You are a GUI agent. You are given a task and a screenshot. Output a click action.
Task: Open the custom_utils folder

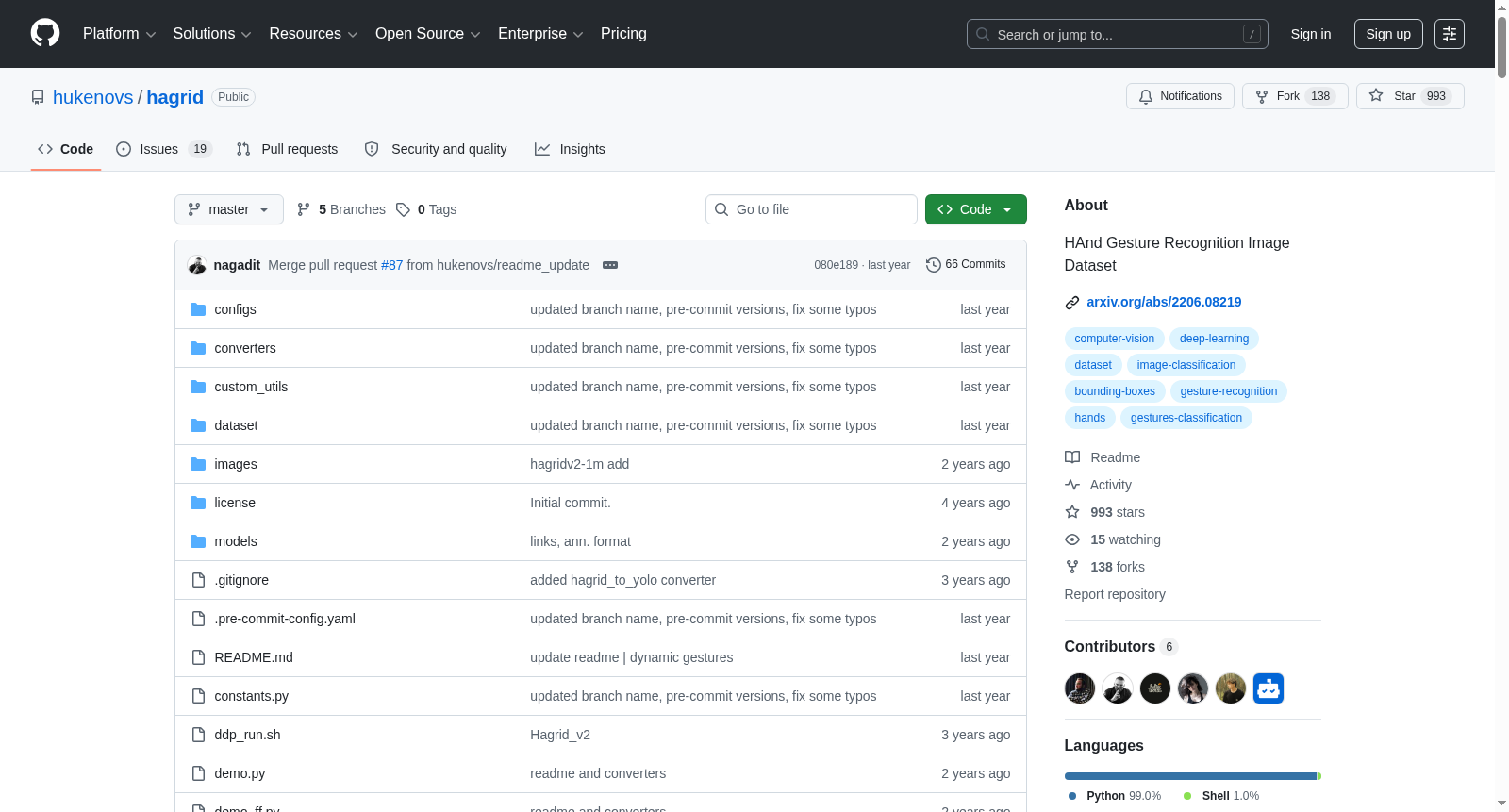pyautogui.click(x=251, y=387)
